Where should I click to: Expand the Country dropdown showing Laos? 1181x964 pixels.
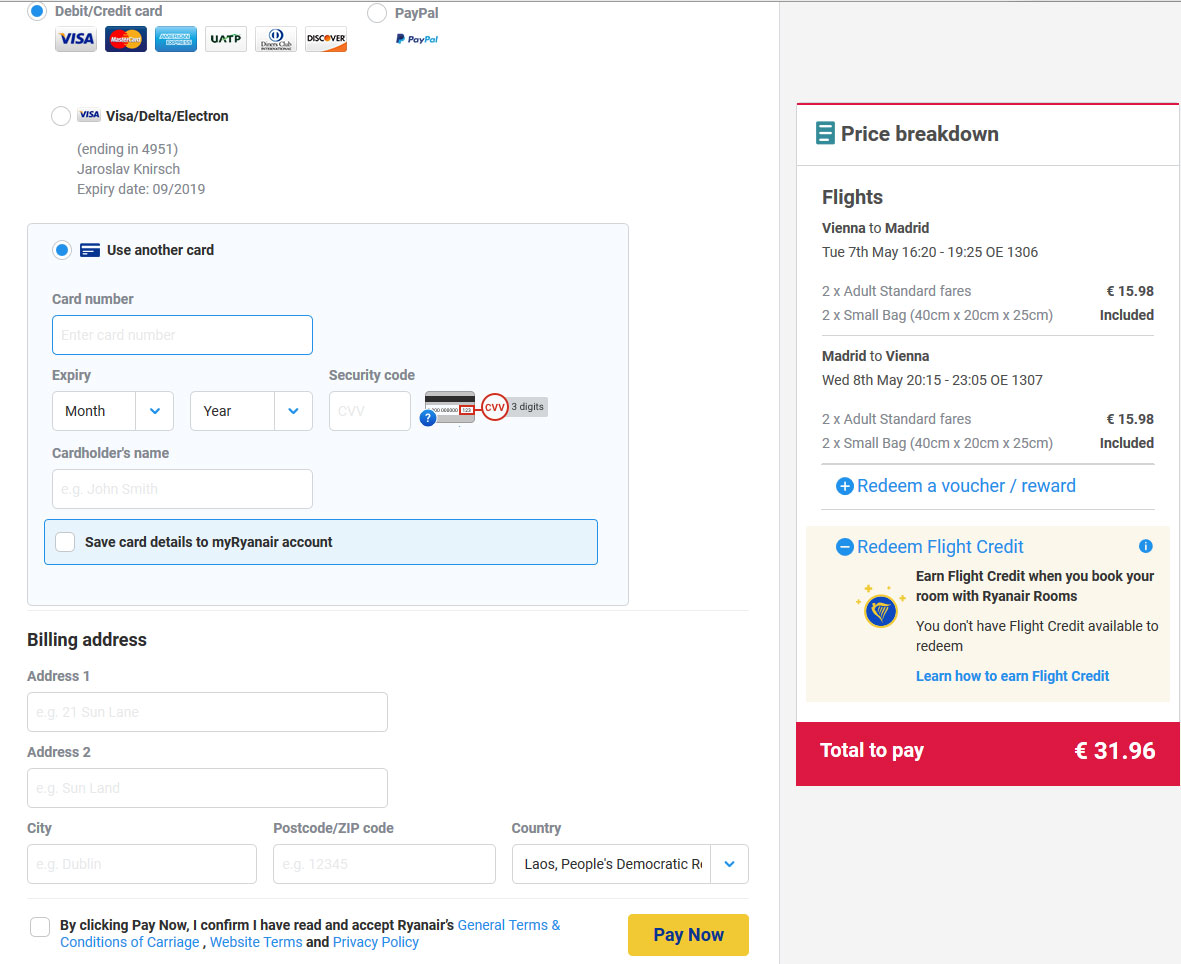coord(630,864)
